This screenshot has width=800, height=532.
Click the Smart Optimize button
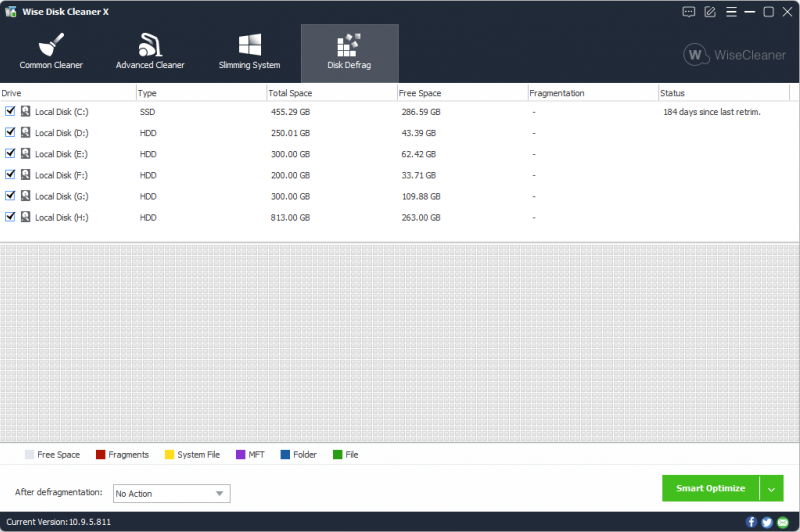point(710,488)
